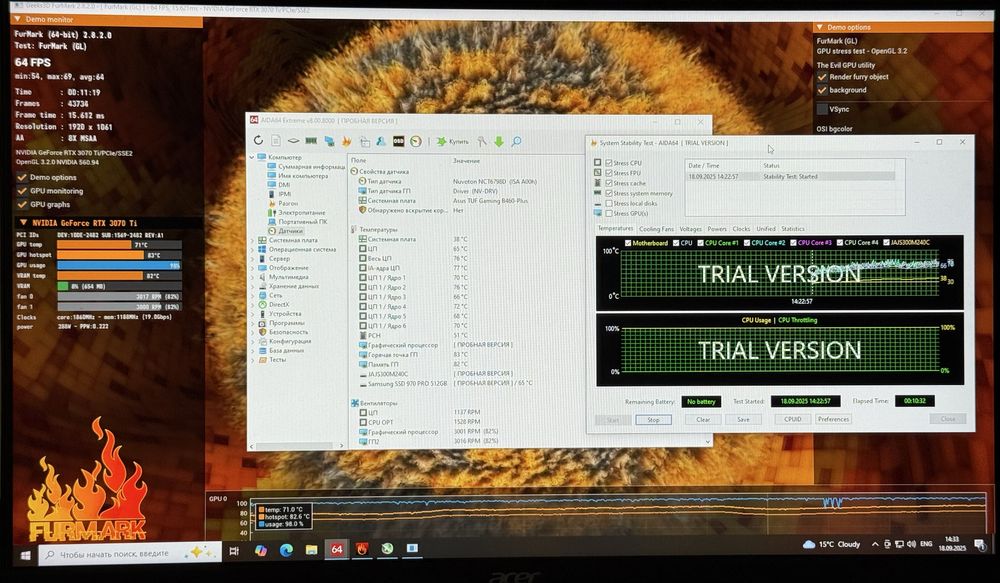Image resolution: width=1000 pixels, height=583 pixels.
Task: Open the FurMark flame icon in the taskbar
Action: (x=362, y=549)
